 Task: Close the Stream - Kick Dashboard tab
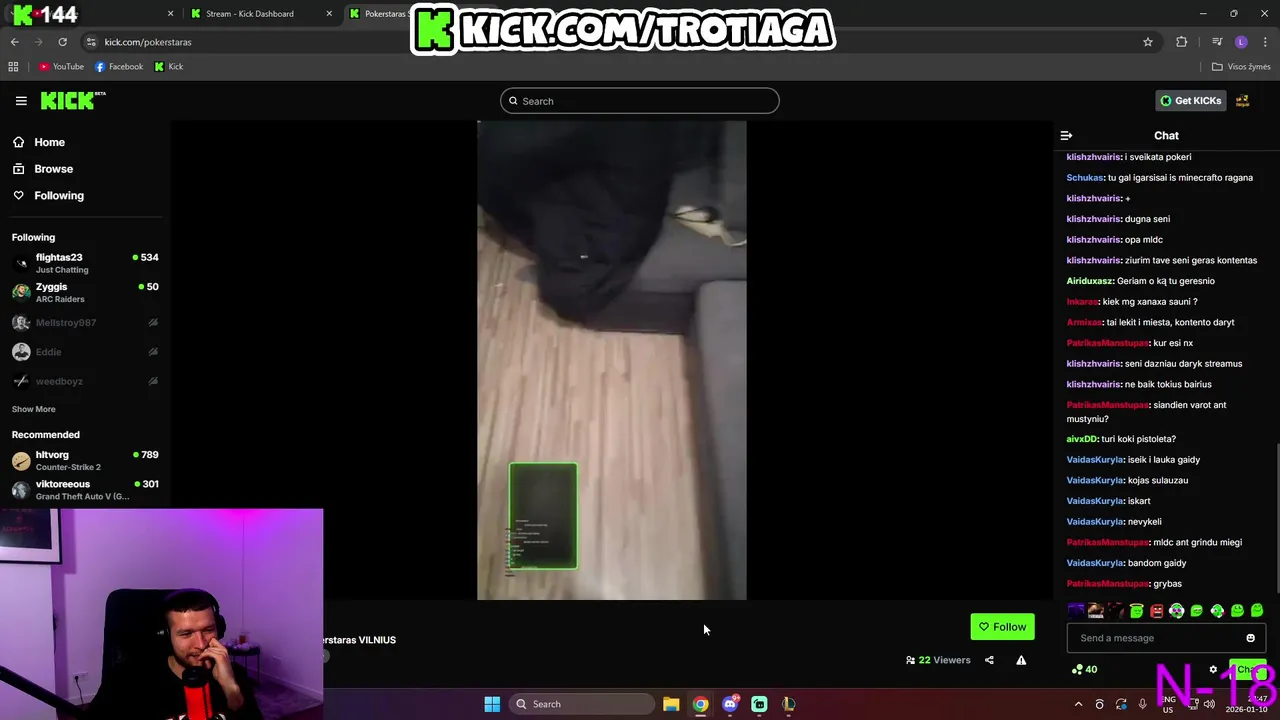click(x=330, y=14)
